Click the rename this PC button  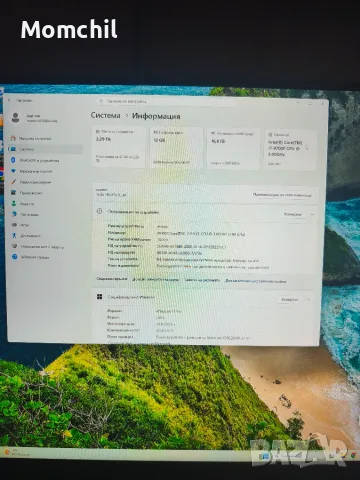pos(282,195)
